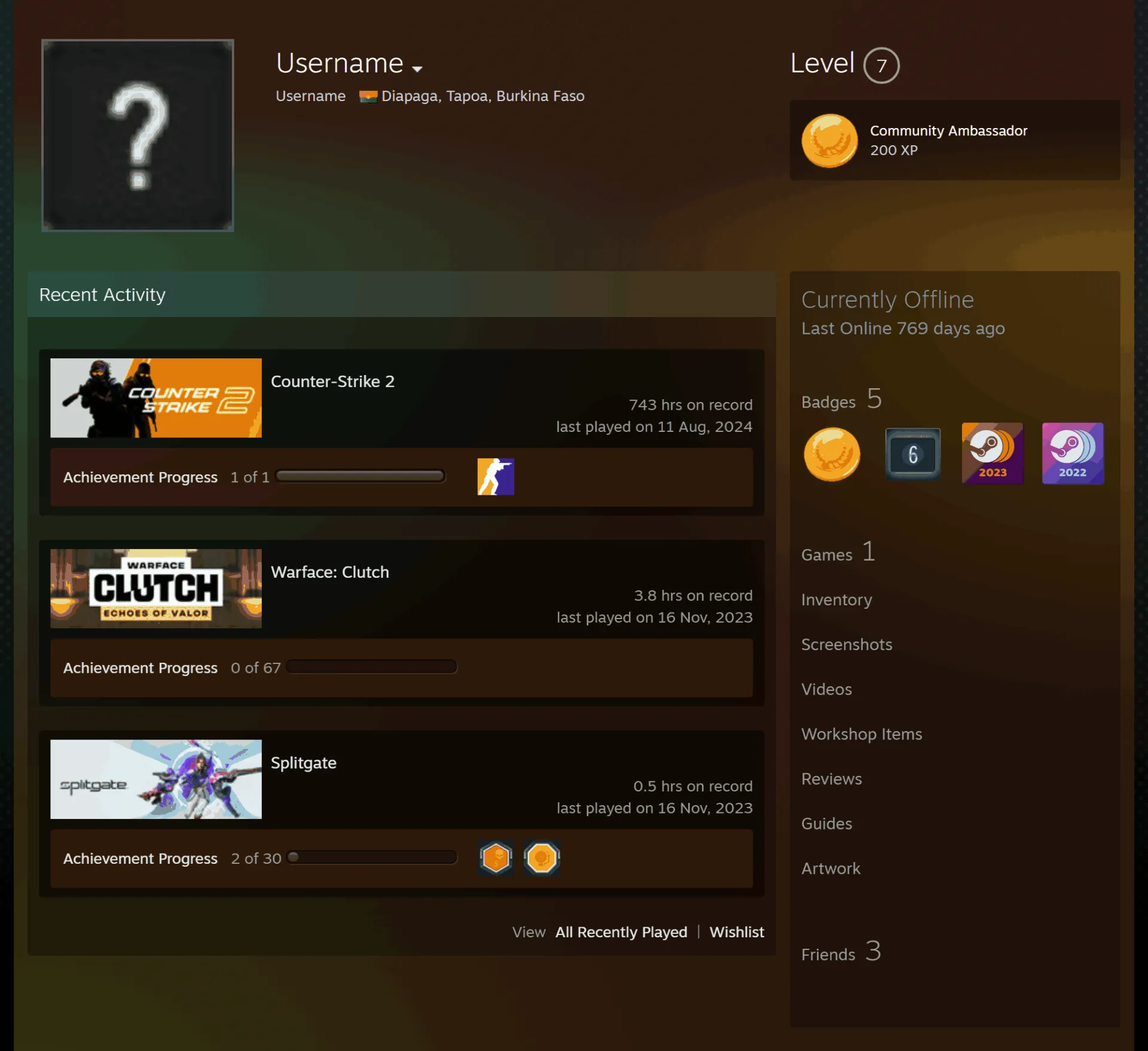Open the Friends 3 link
1148x1051 pixels.
pyautogui.click(x=841, y=952)
